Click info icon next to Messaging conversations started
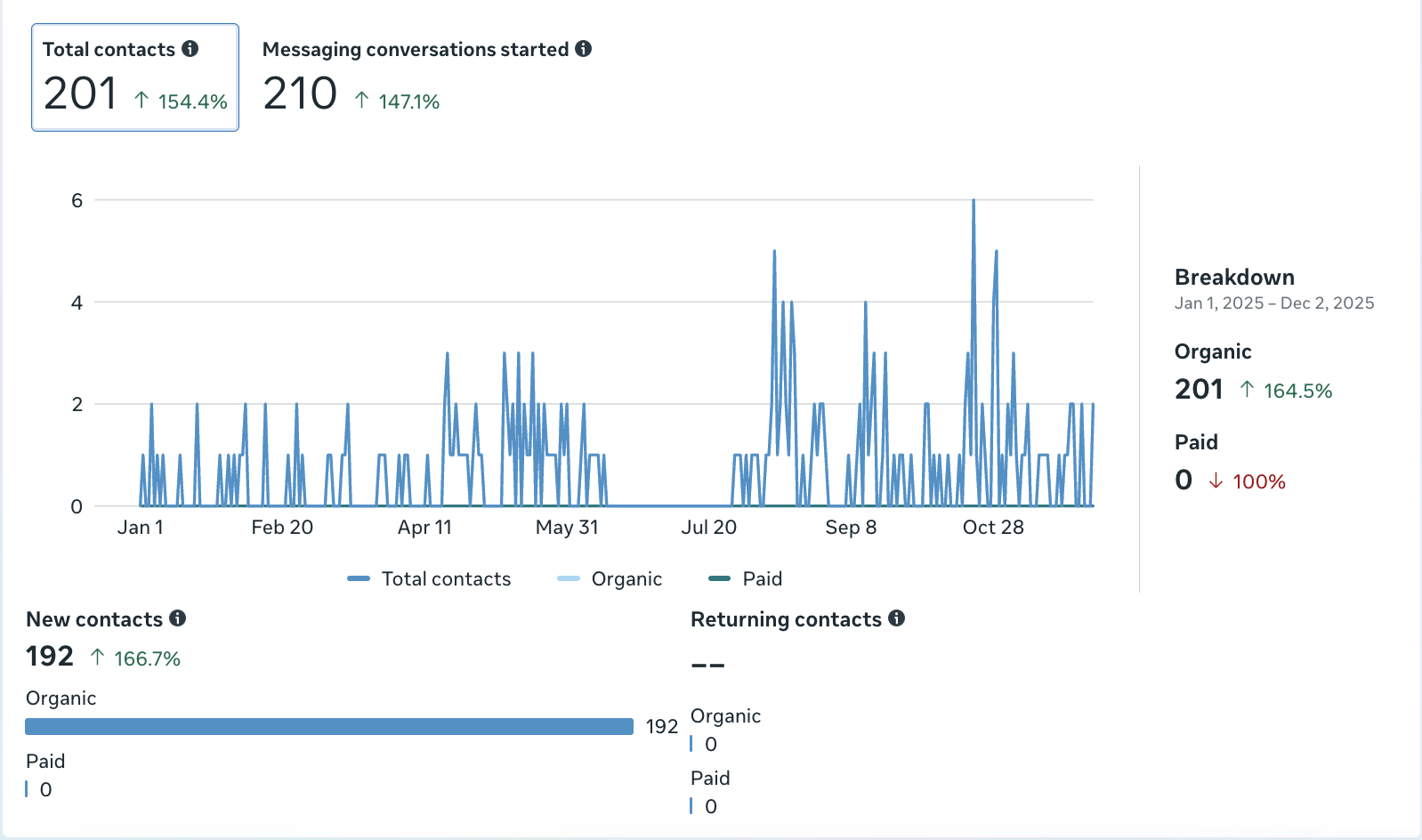Image resolution: width=1422 pixels, height=840 pixels. point(583,49)
